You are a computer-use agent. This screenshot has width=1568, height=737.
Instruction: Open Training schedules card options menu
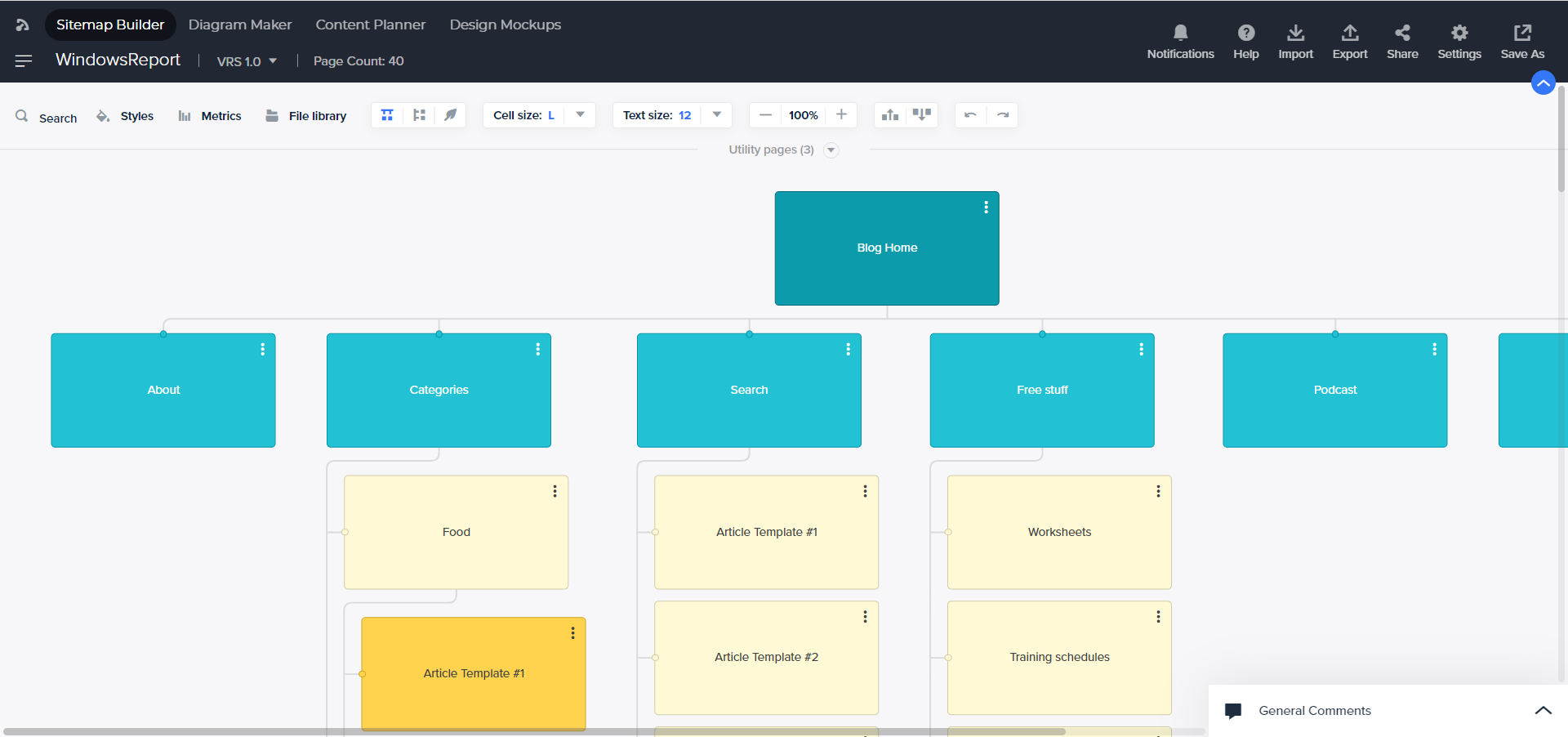point(1158,617)
